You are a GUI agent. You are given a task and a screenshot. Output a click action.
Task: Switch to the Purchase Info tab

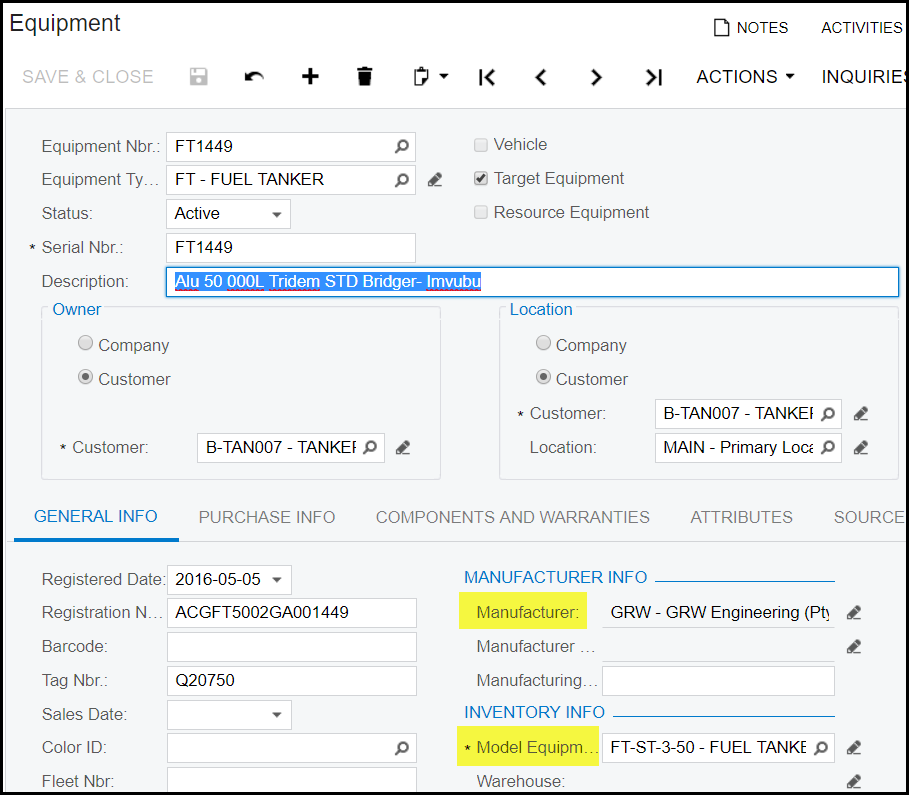point(267,517)
